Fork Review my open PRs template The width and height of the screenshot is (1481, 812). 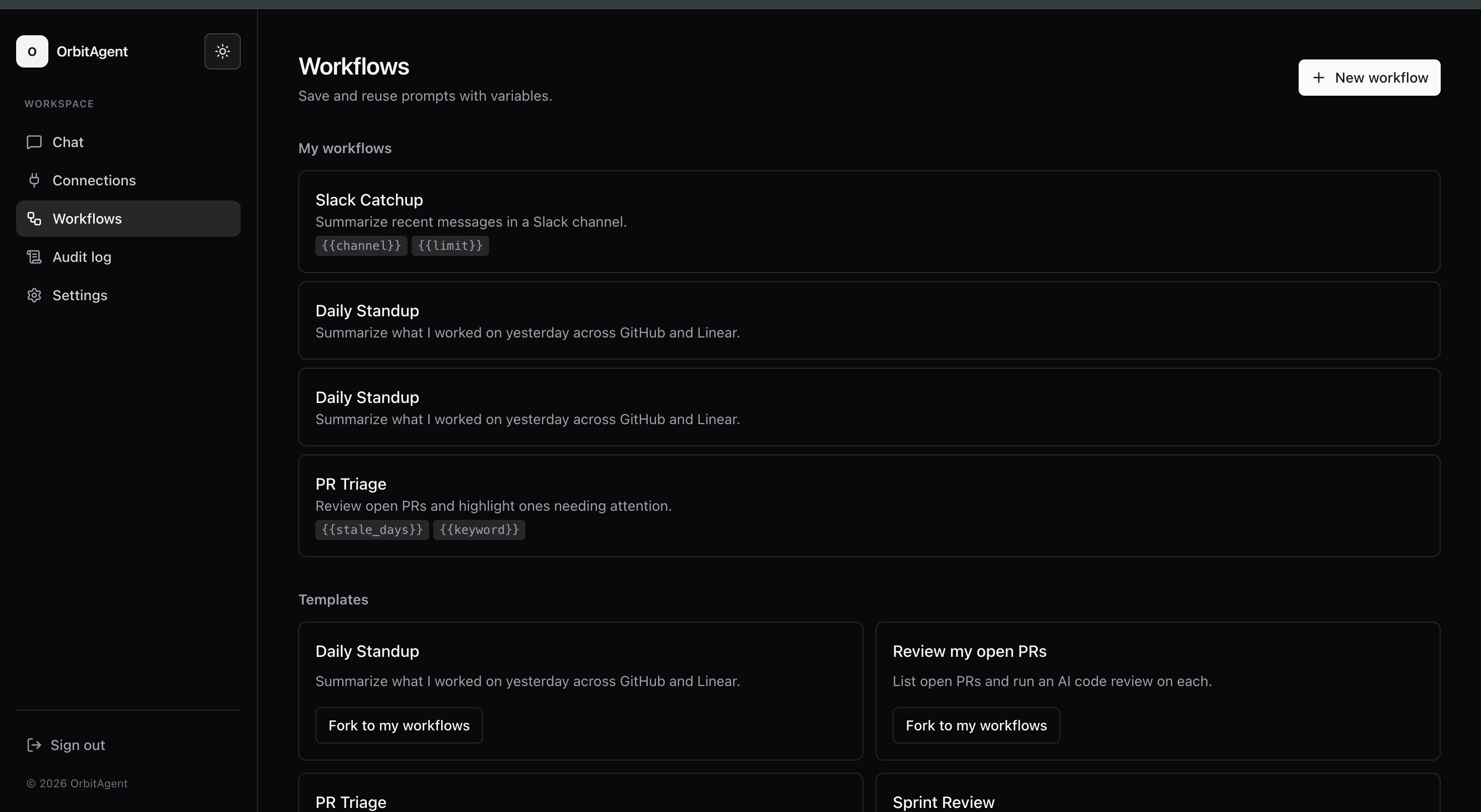tap(976, 725)
